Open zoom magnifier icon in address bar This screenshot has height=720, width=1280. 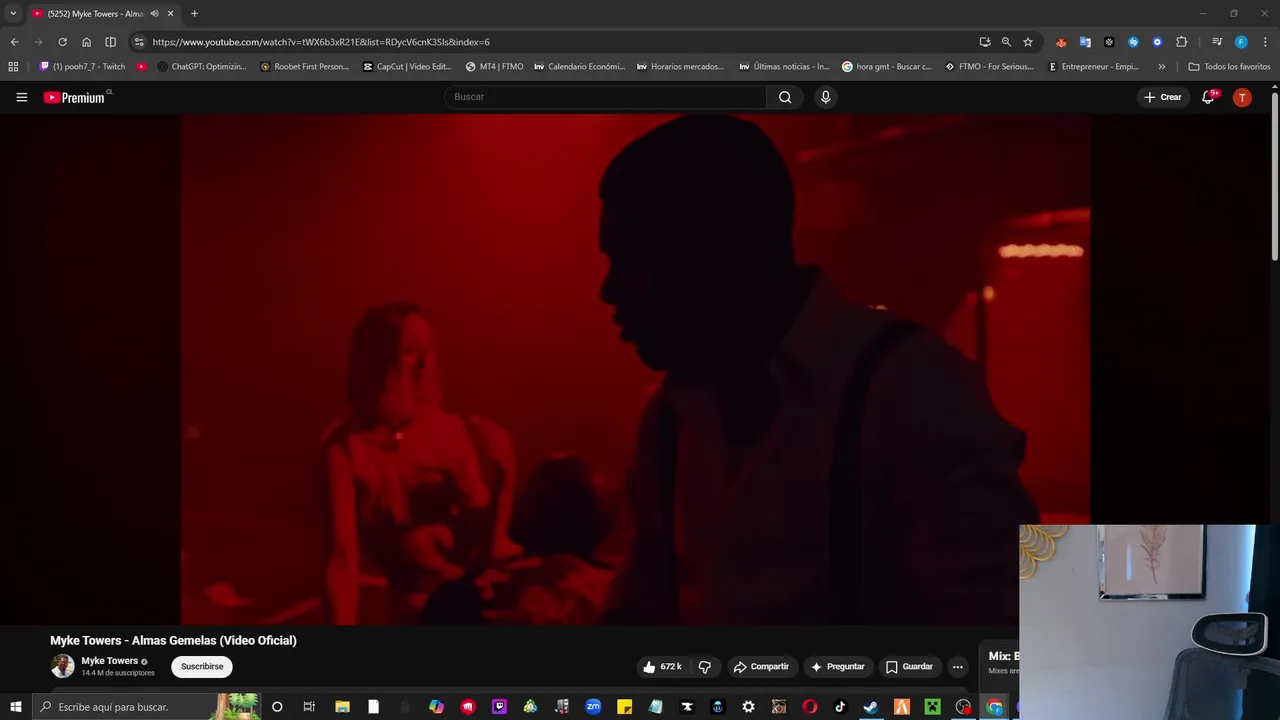pos(1006,42)
